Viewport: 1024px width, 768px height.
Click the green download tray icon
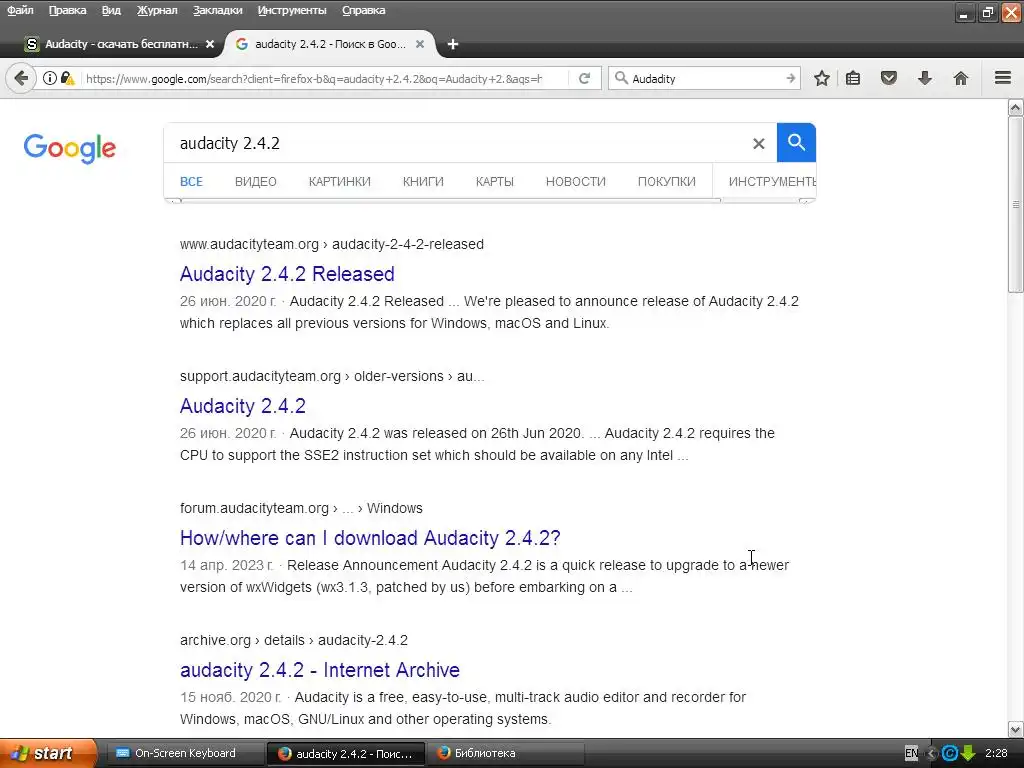(968, 753)
